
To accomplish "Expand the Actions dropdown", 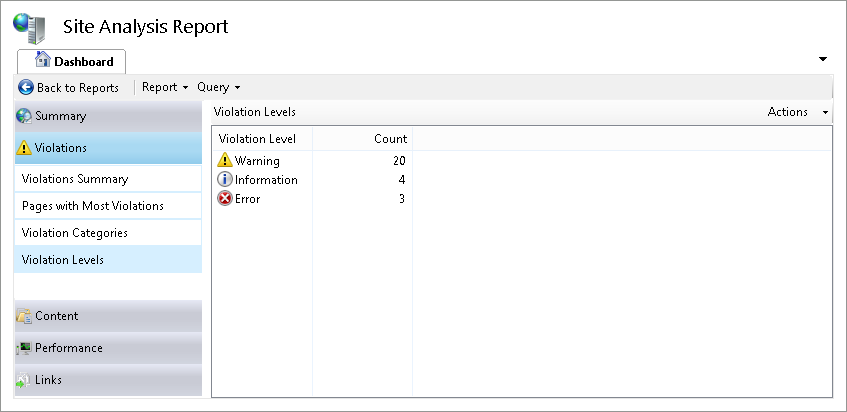I will (798, 112).
